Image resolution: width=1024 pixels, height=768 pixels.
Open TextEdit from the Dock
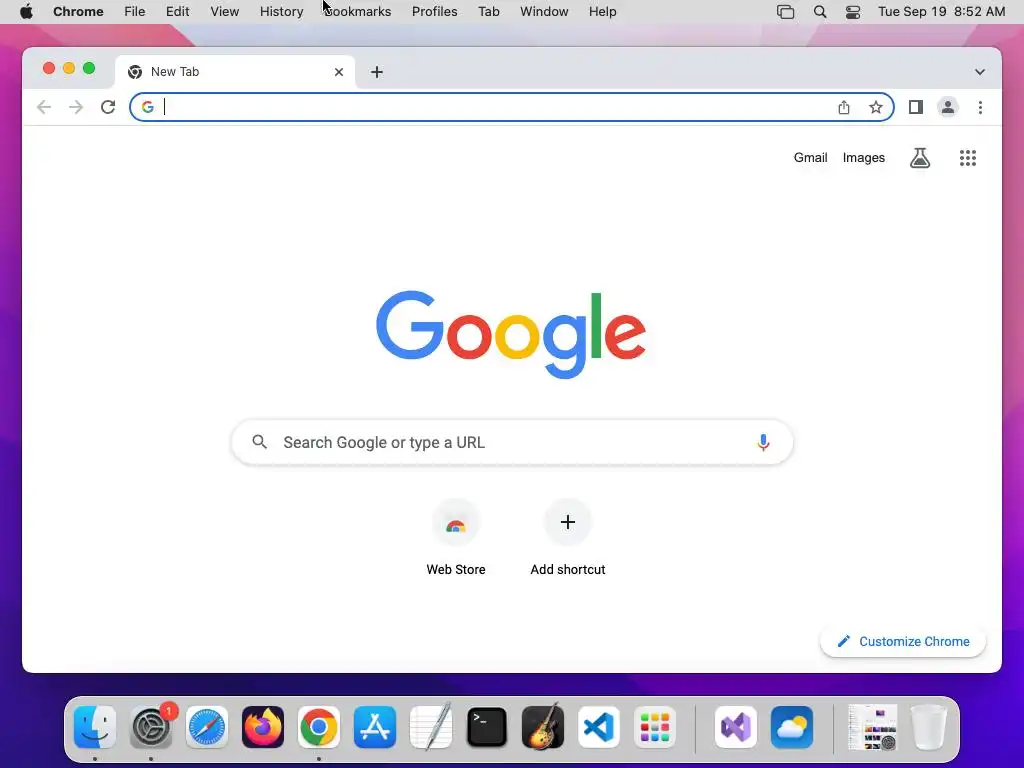431,727
